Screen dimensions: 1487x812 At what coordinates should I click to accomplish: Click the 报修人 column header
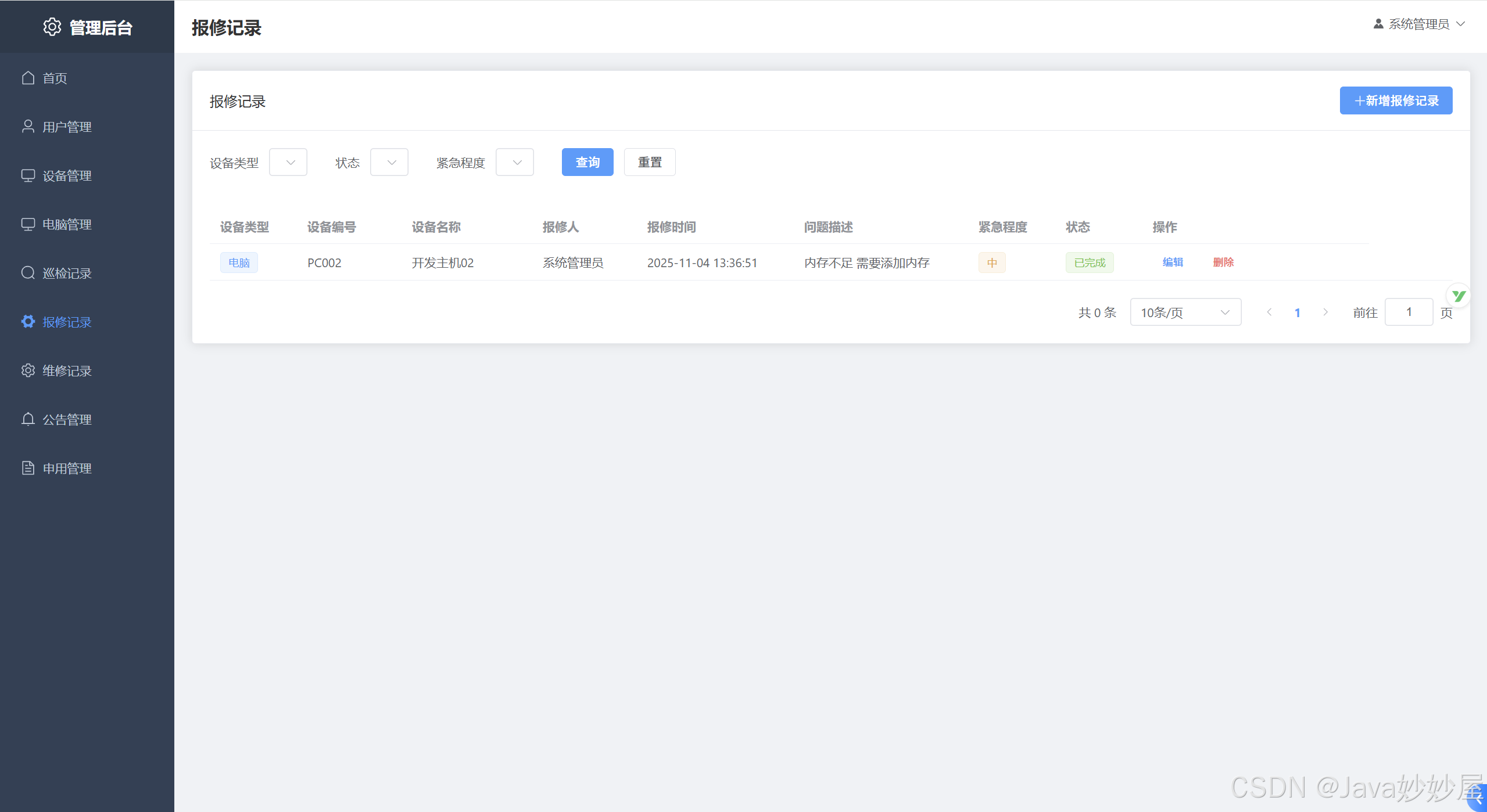(x=561, y=227)
